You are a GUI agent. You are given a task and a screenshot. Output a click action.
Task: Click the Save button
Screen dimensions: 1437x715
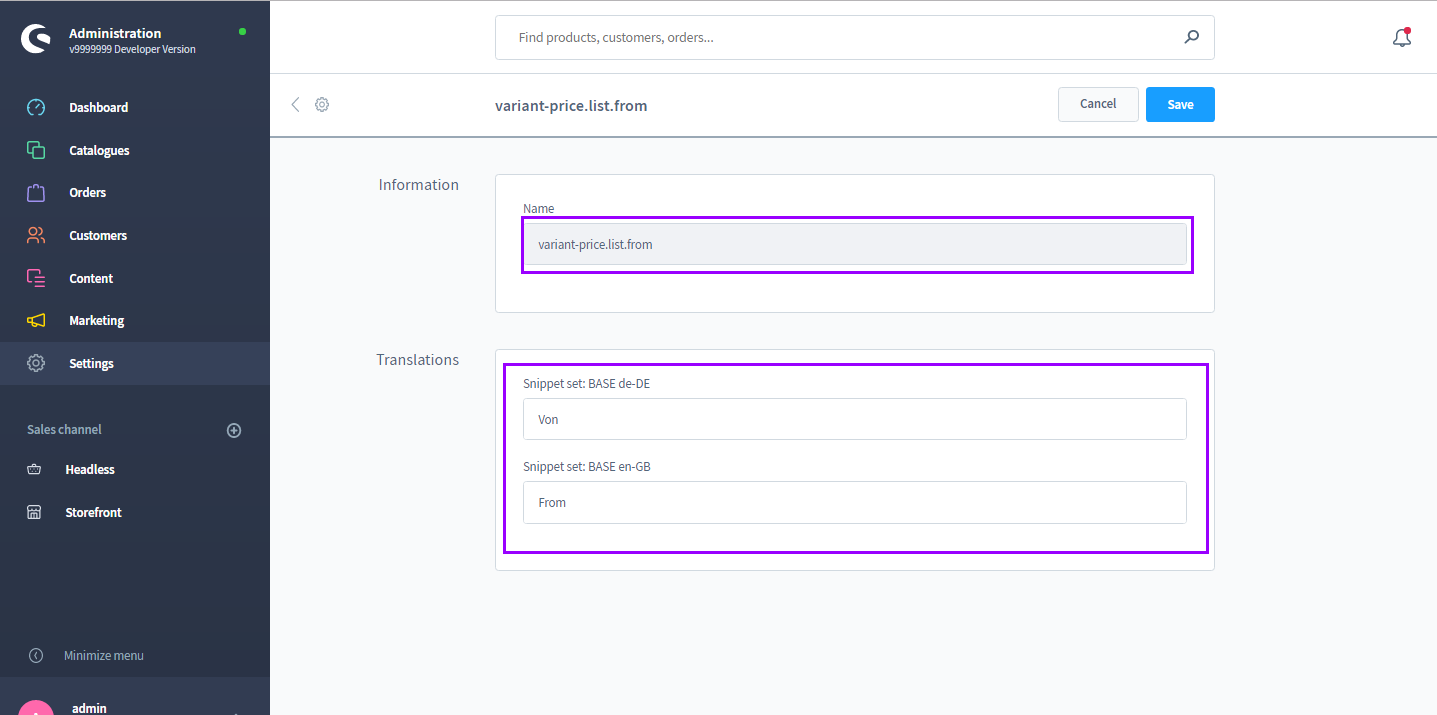1180,104
